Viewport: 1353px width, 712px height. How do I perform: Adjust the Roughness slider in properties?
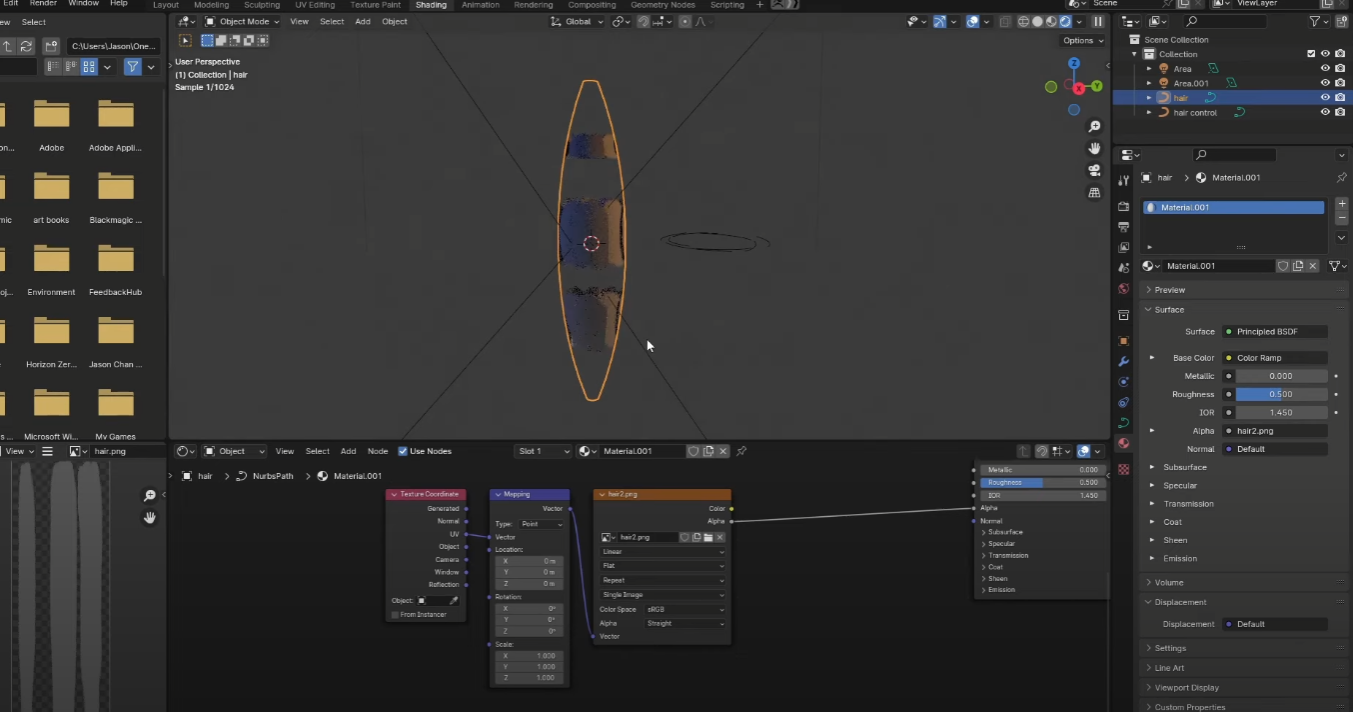pos(1280,394)
